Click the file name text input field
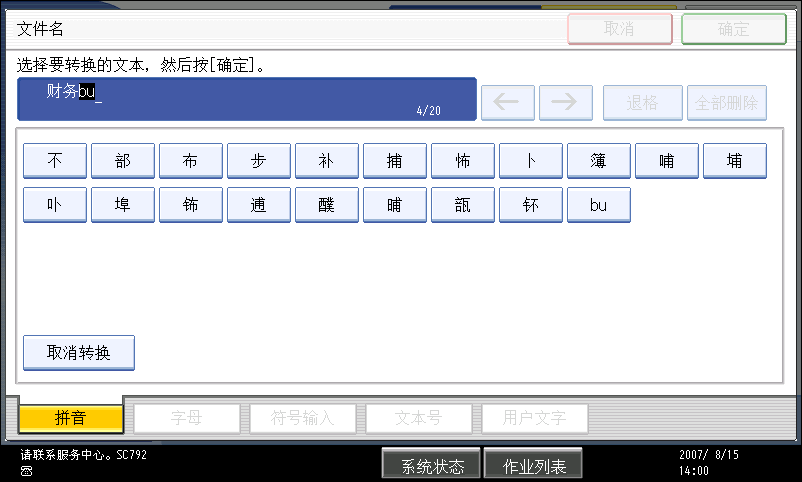The image size is (802, 482). (x=246, y=99)
